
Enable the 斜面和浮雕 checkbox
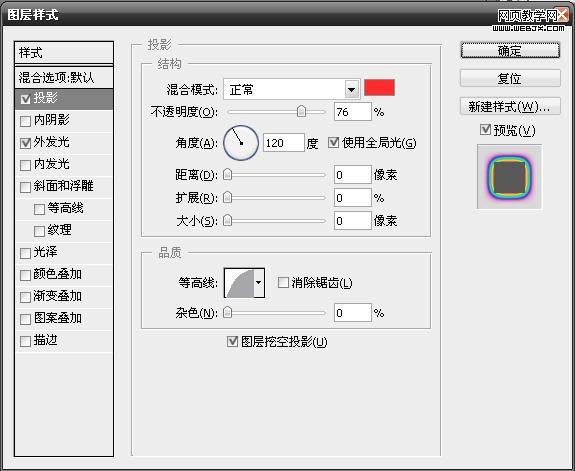pos(25,187)
